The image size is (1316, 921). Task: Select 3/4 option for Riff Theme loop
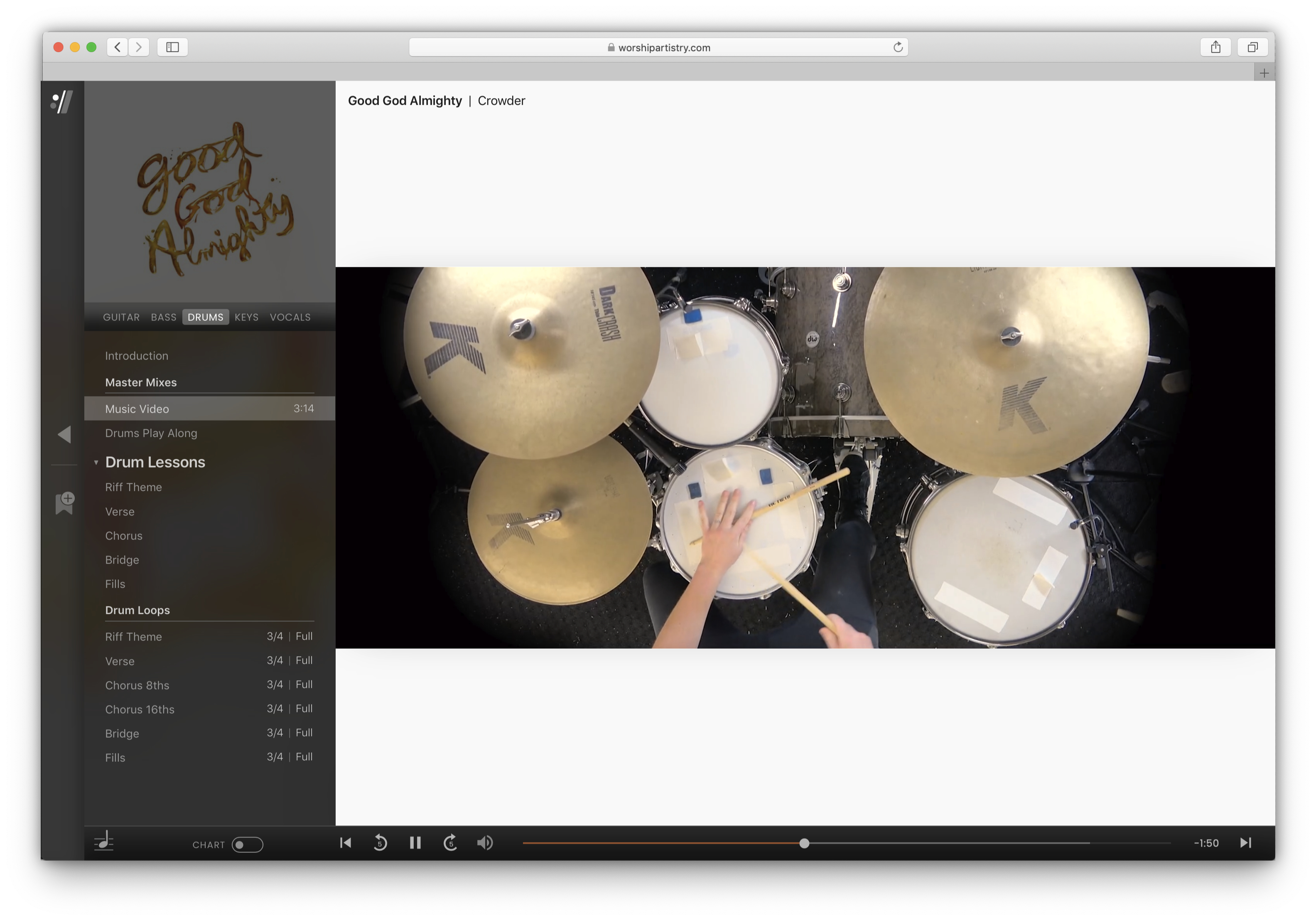(275, 636)
